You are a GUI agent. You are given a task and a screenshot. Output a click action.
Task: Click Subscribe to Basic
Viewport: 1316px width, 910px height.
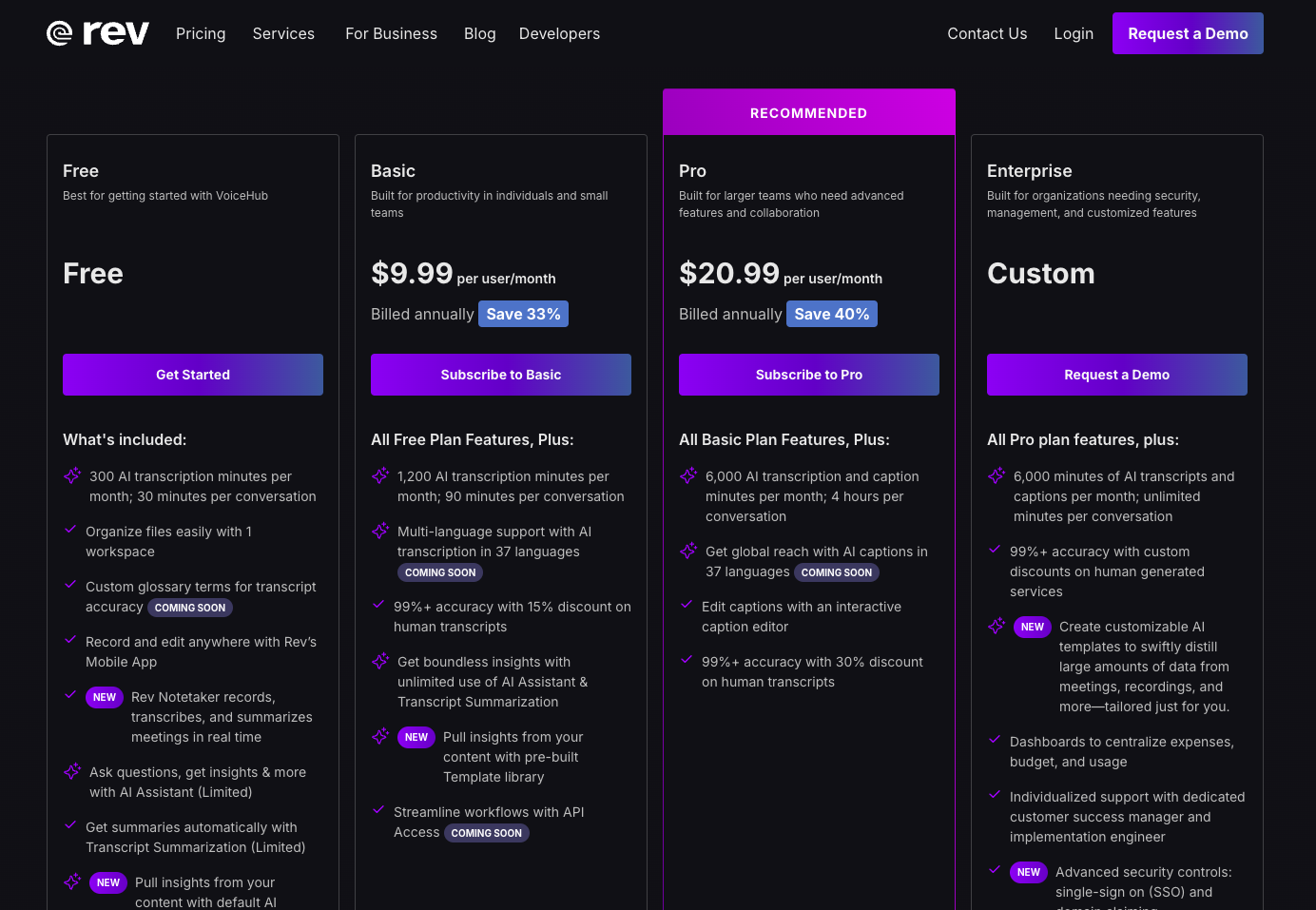point(501,375)
